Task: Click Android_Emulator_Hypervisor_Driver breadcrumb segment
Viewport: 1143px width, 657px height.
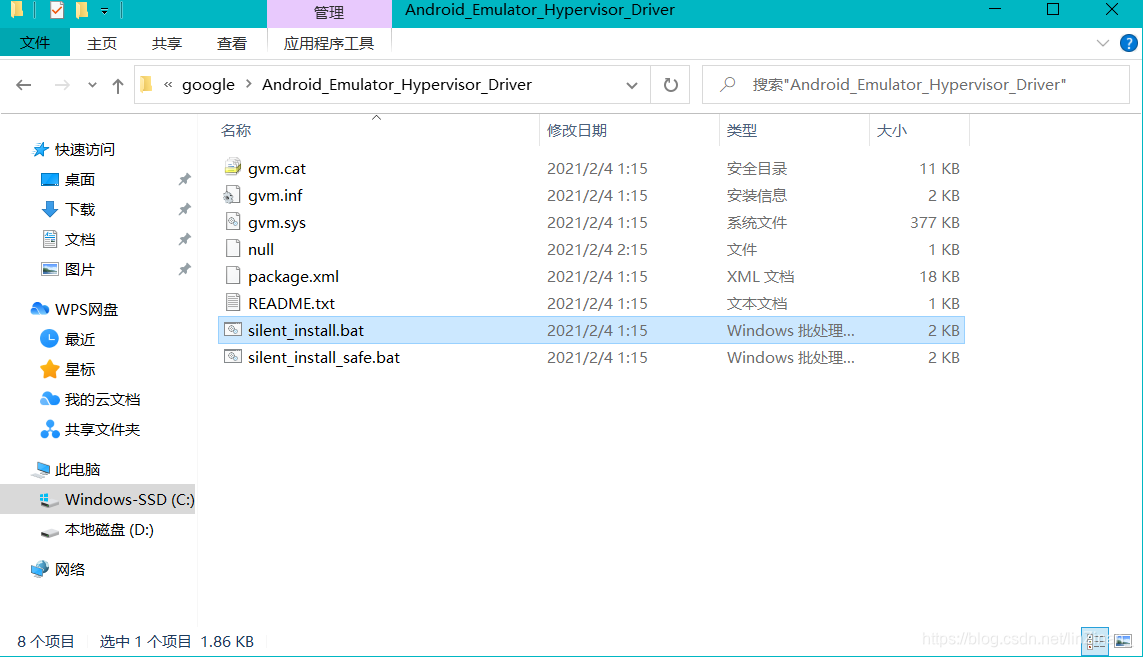Action: click(397, 85)
